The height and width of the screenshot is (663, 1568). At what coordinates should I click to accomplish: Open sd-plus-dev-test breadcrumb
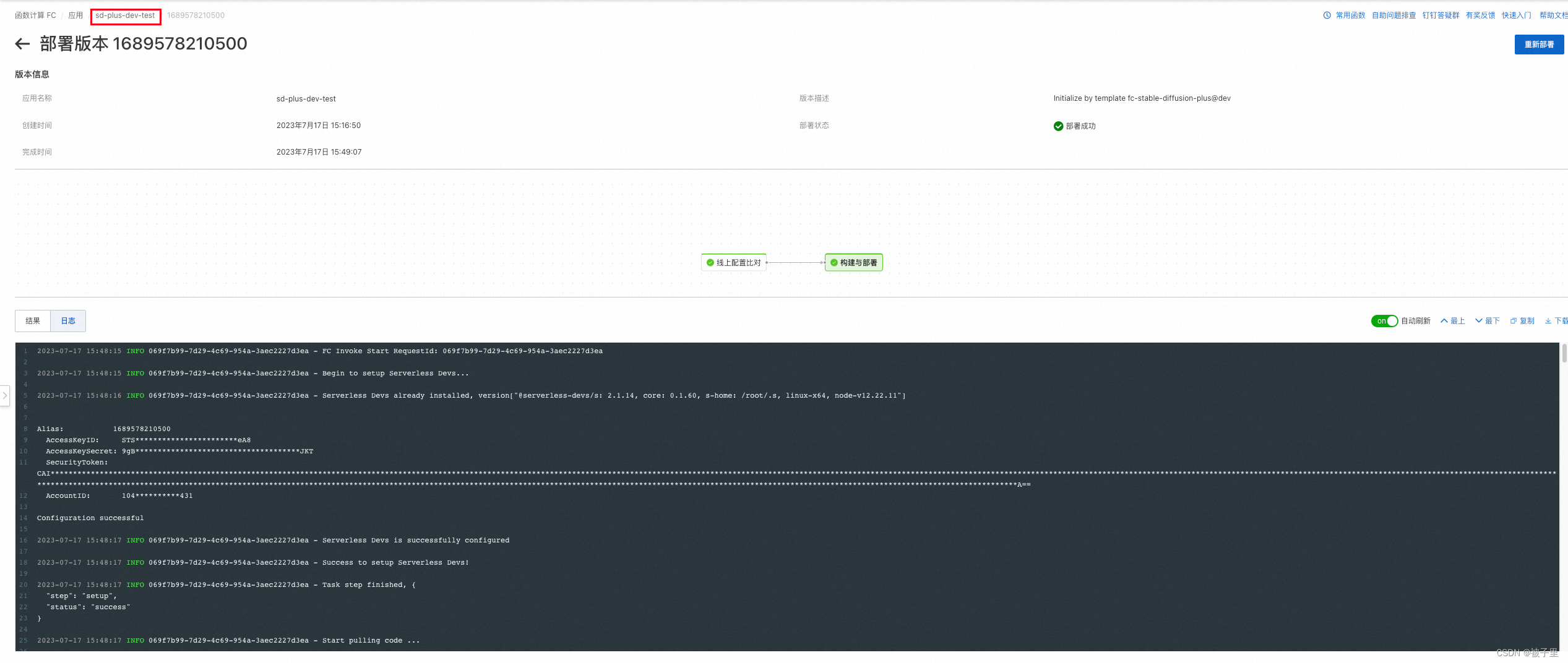[x=125, y=15]
